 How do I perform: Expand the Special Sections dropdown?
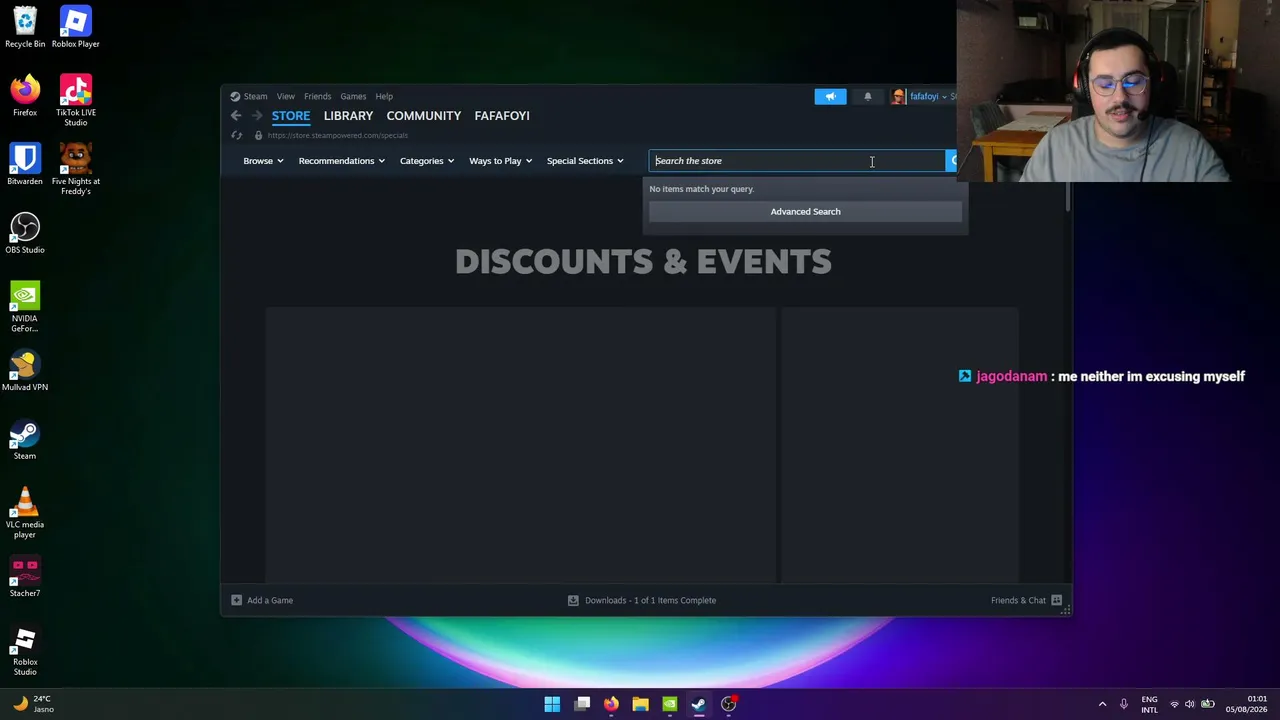tap(585, 161)
